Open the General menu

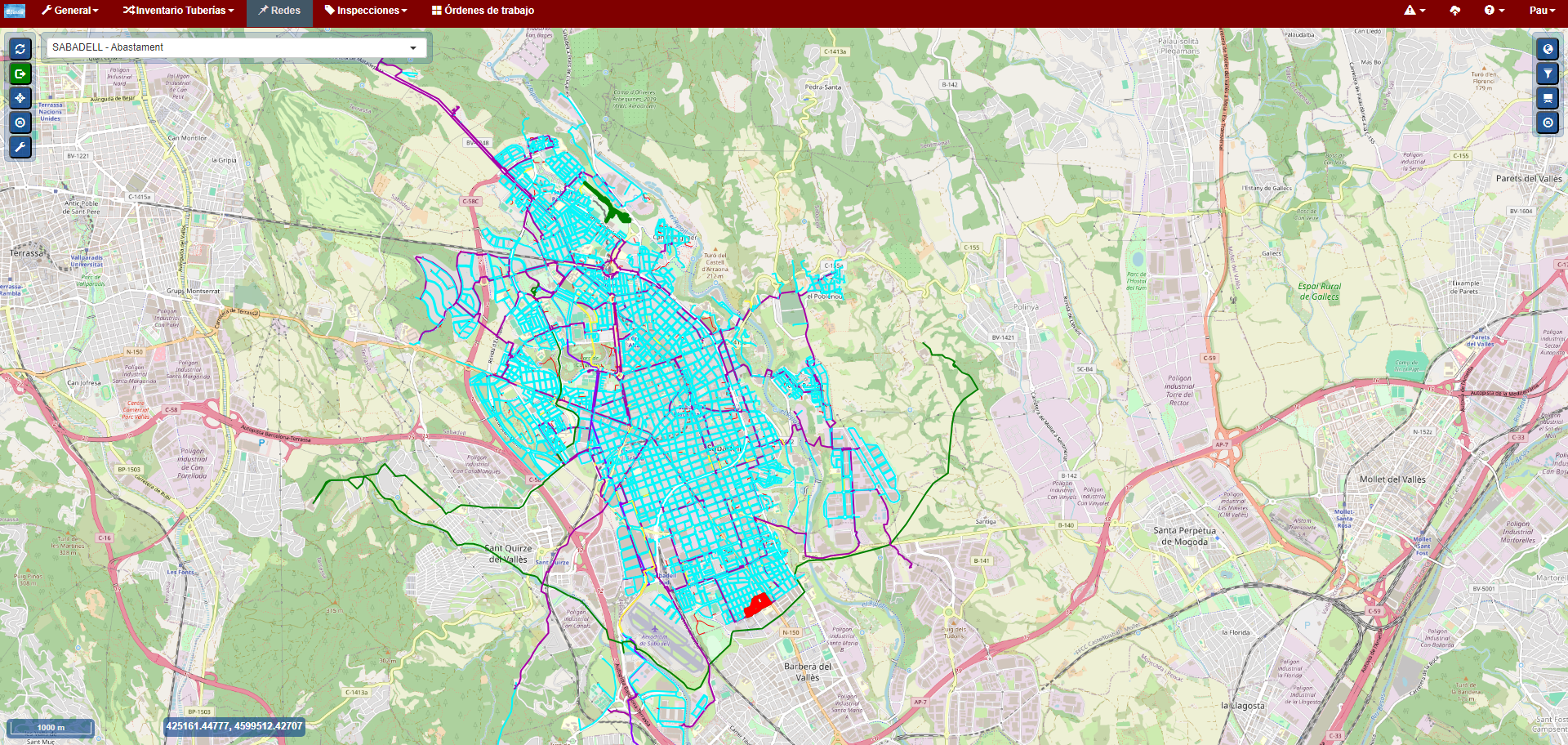[70, 11]
